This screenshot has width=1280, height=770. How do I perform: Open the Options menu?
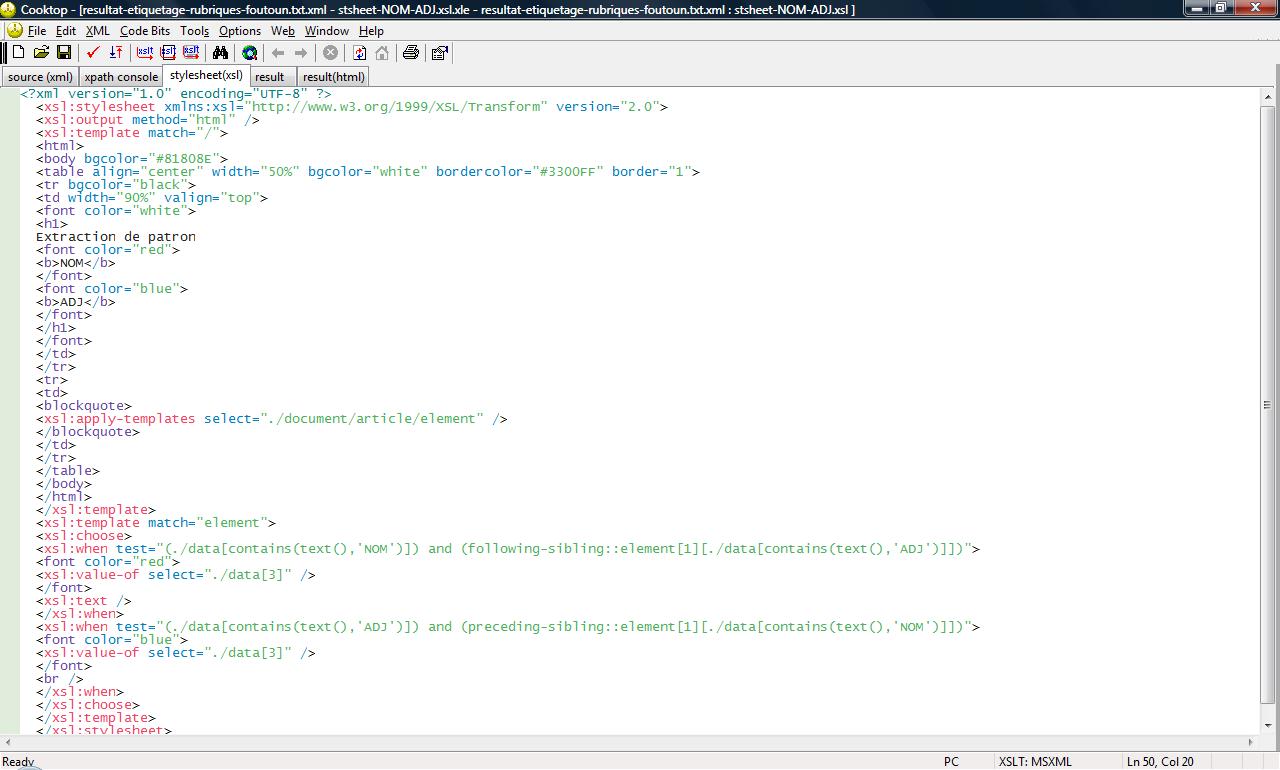tap(240, 31)
